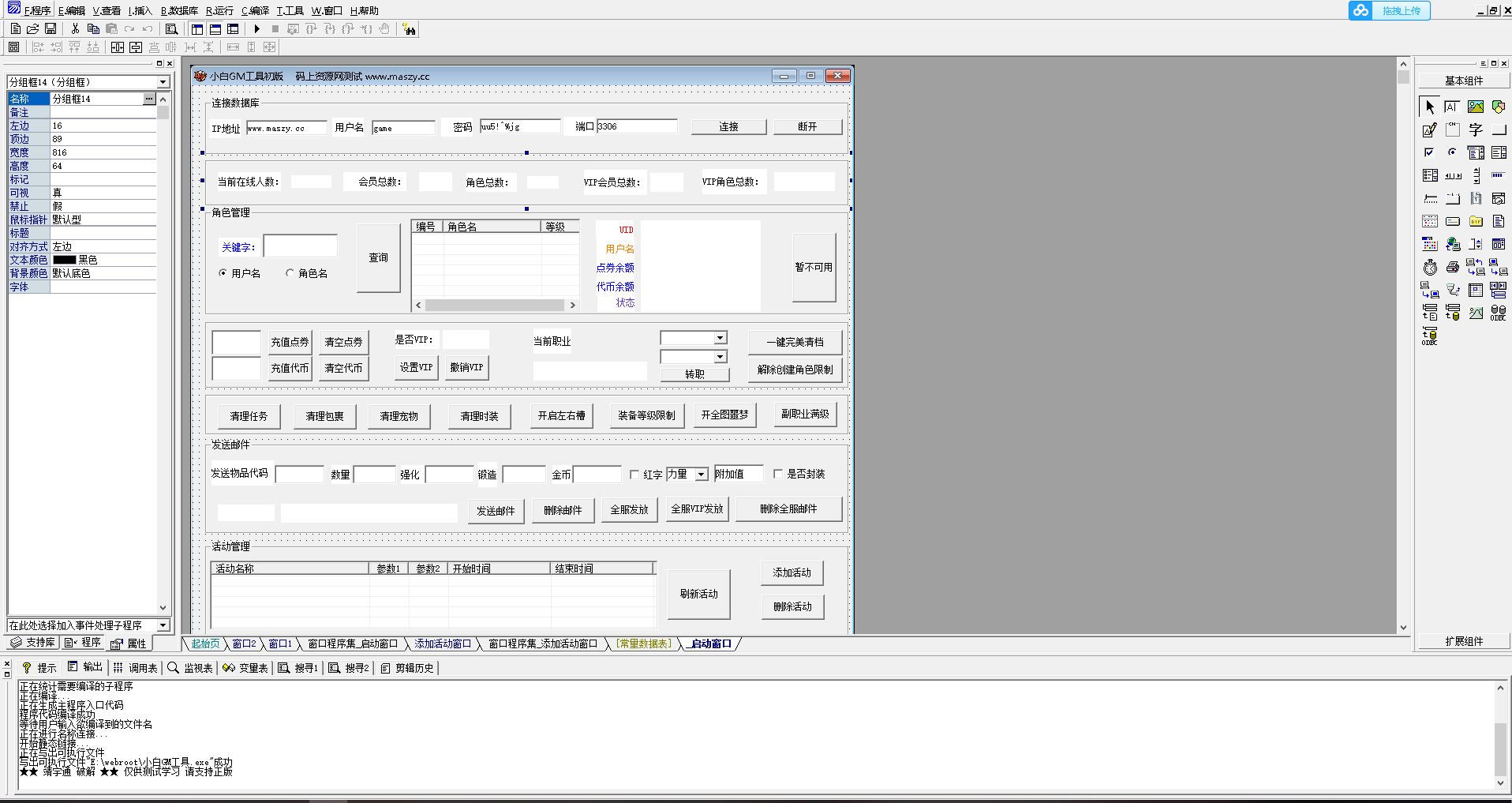The image size is (1512, 803).
Task: Select the checkbox component icon
Action: 1429,152
